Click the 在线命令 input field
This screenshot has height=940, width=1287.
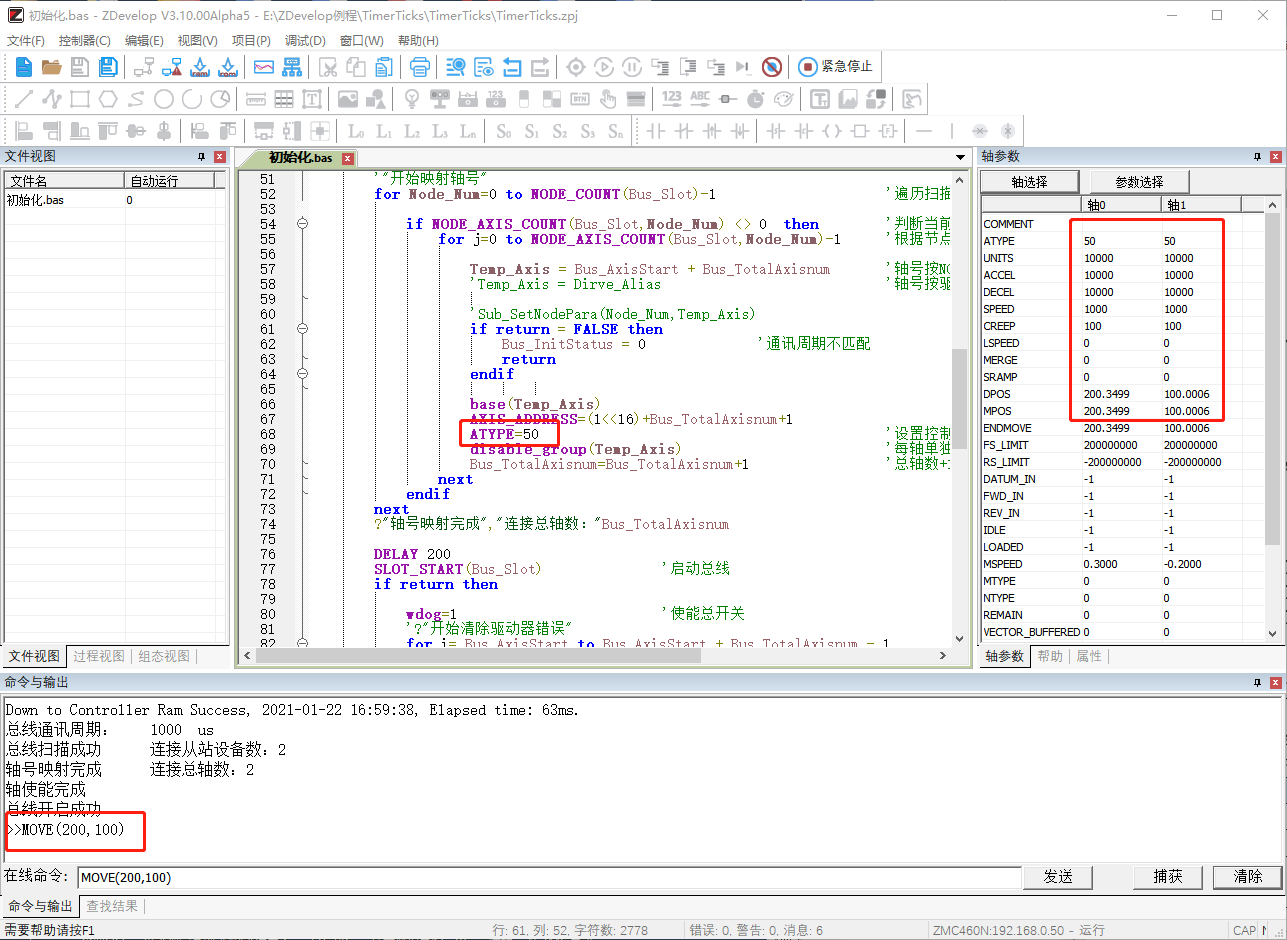pyautogui.click(x=548, y=877)
